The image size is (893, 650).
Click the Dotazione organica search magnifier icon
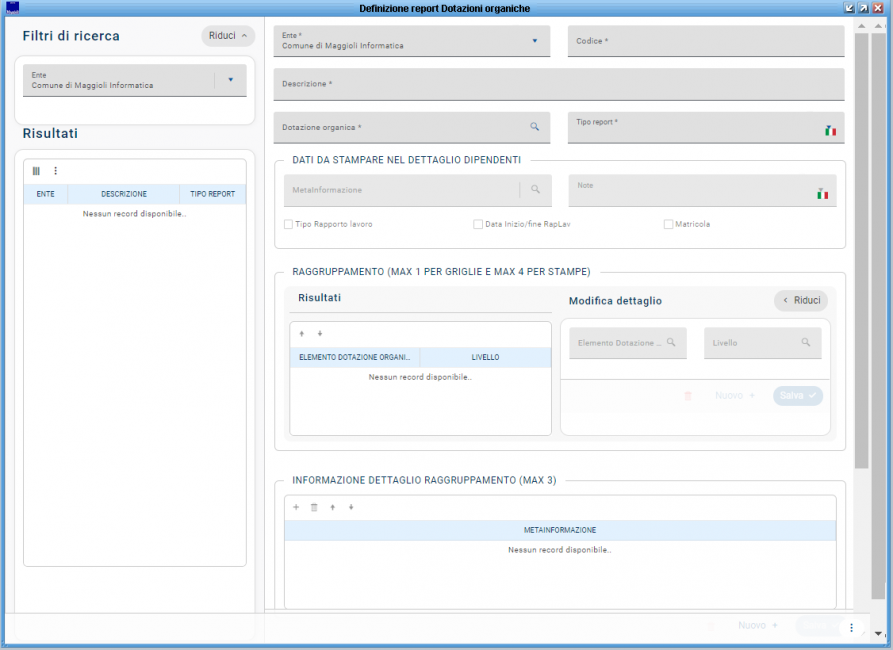coord(534,127)
